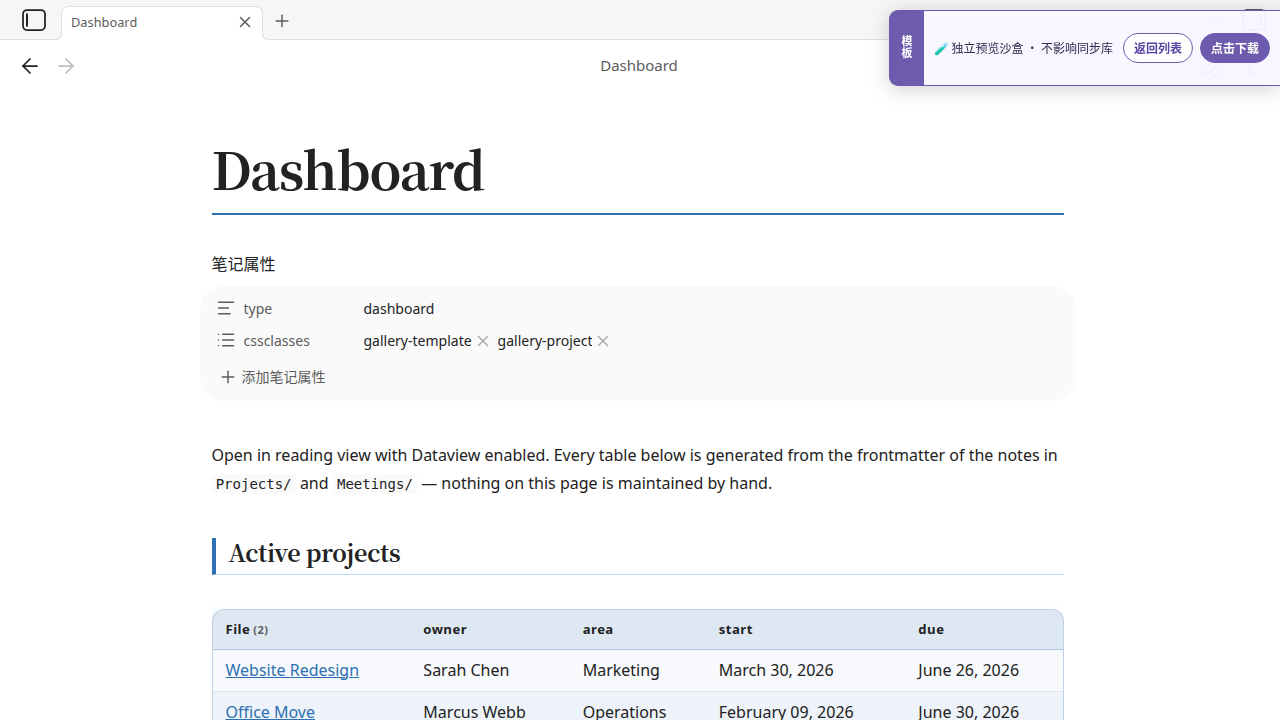1280x720 pixels.
Task: Remove the gallery-template cssclass tag
Action: point(483,341)
